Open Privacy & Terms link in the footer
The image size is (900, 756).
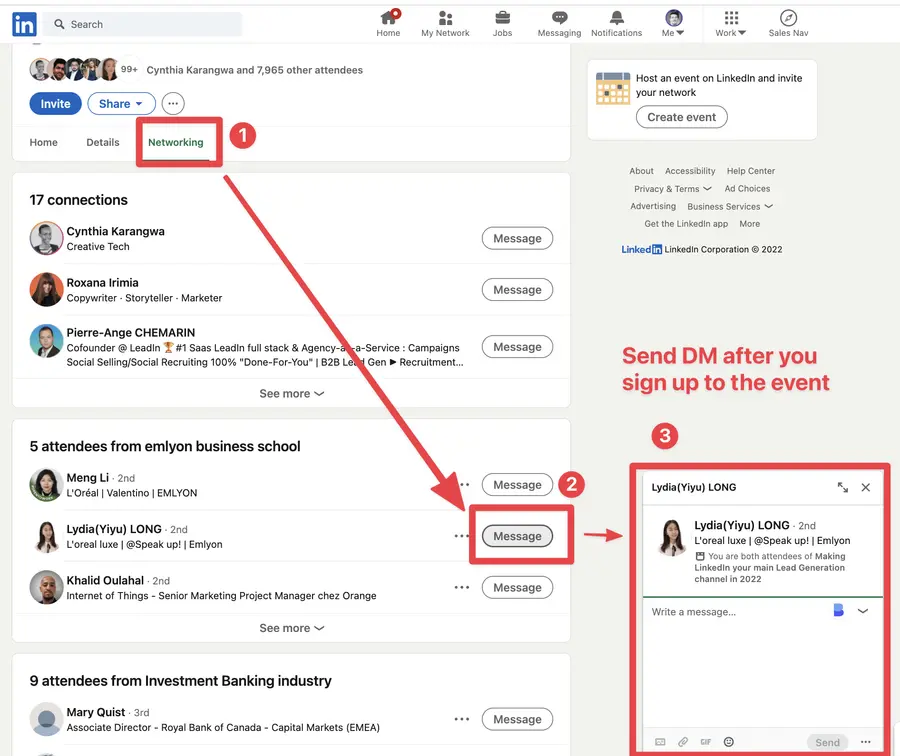pos(666,188)
